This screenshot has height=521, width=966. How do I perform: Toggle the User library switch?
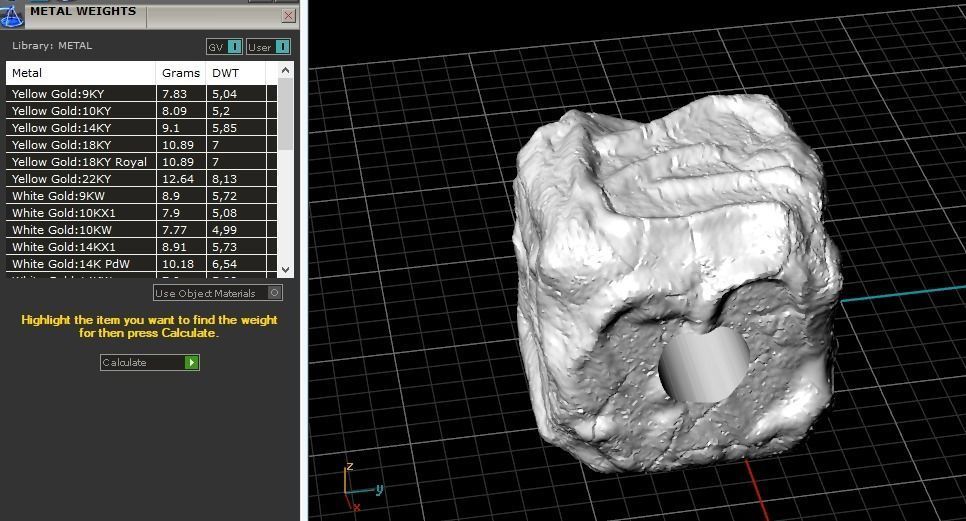pyautogui.click(x=269, y=47)
